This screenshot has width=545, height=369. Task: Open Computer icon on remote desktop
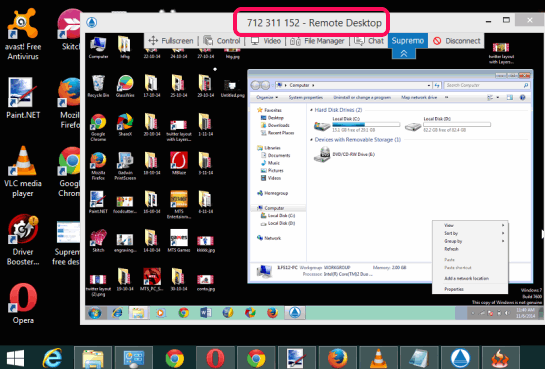[x=98, y=48]
